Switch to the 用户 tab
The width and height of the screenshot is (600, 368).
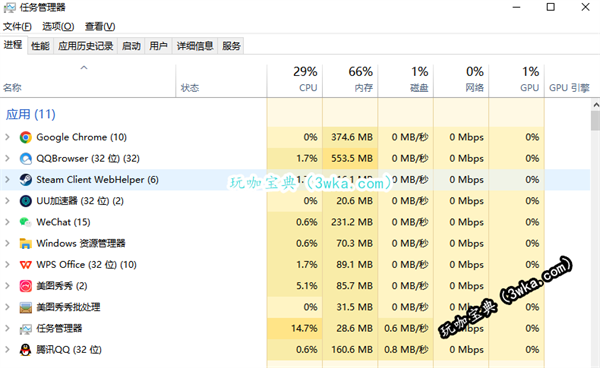(158, 46)
